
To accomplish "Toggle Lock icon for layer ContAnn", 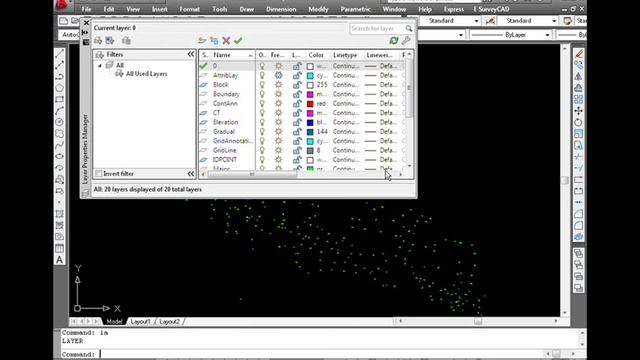I will [297, 103].
